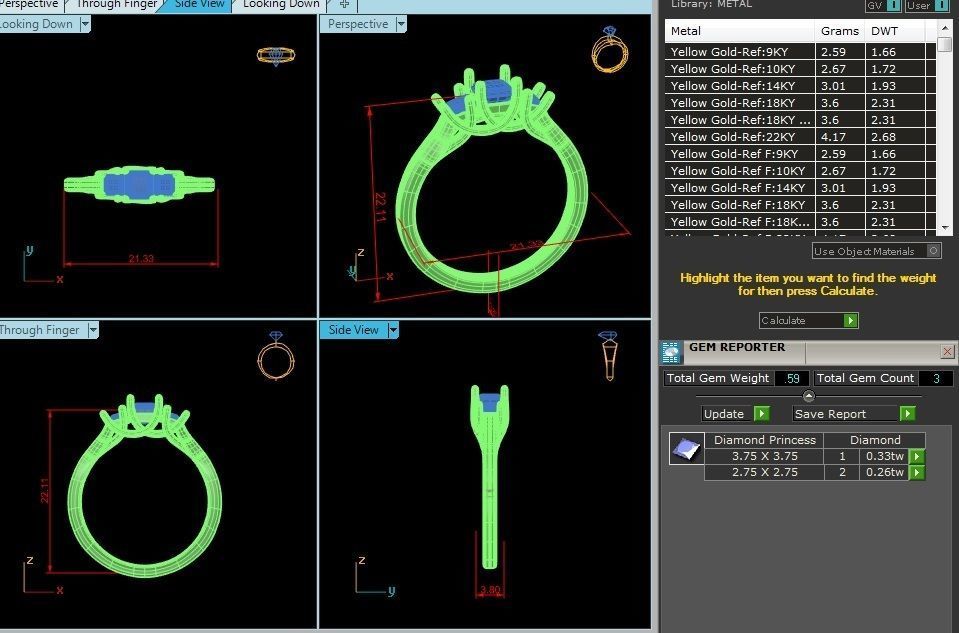Image resolution: width=959 pixels, height=633 pixels.
Task: Click the 3.75 X 3.75 gem size cell
Action: (x=765, y=456)
